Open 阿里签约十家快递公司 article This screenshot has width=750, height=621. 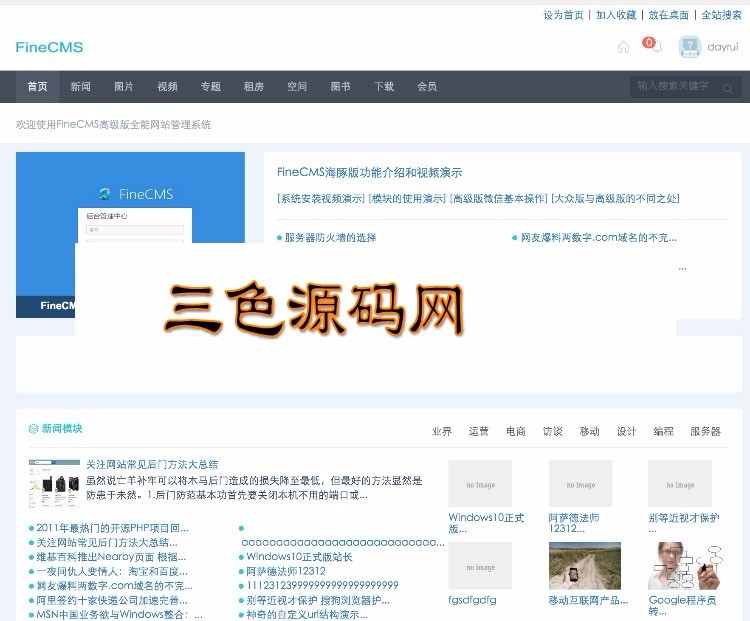(x=112, y=600)
